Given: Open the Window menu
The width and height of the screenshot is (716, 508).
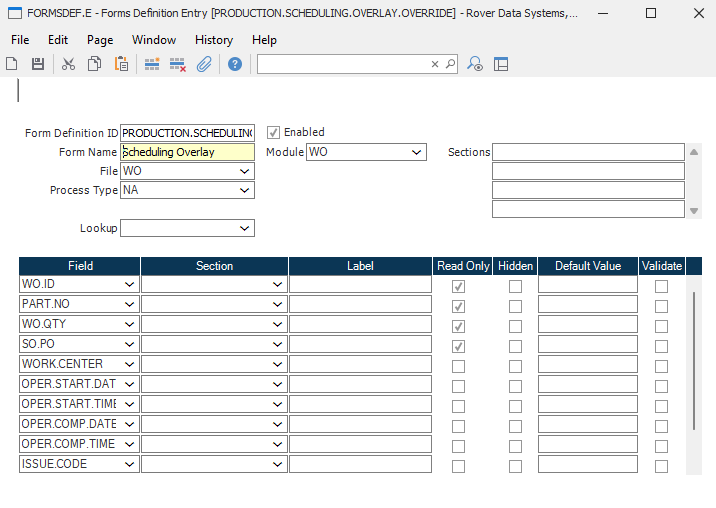Looking at the screenshot, I should click(x=153, y=40).
